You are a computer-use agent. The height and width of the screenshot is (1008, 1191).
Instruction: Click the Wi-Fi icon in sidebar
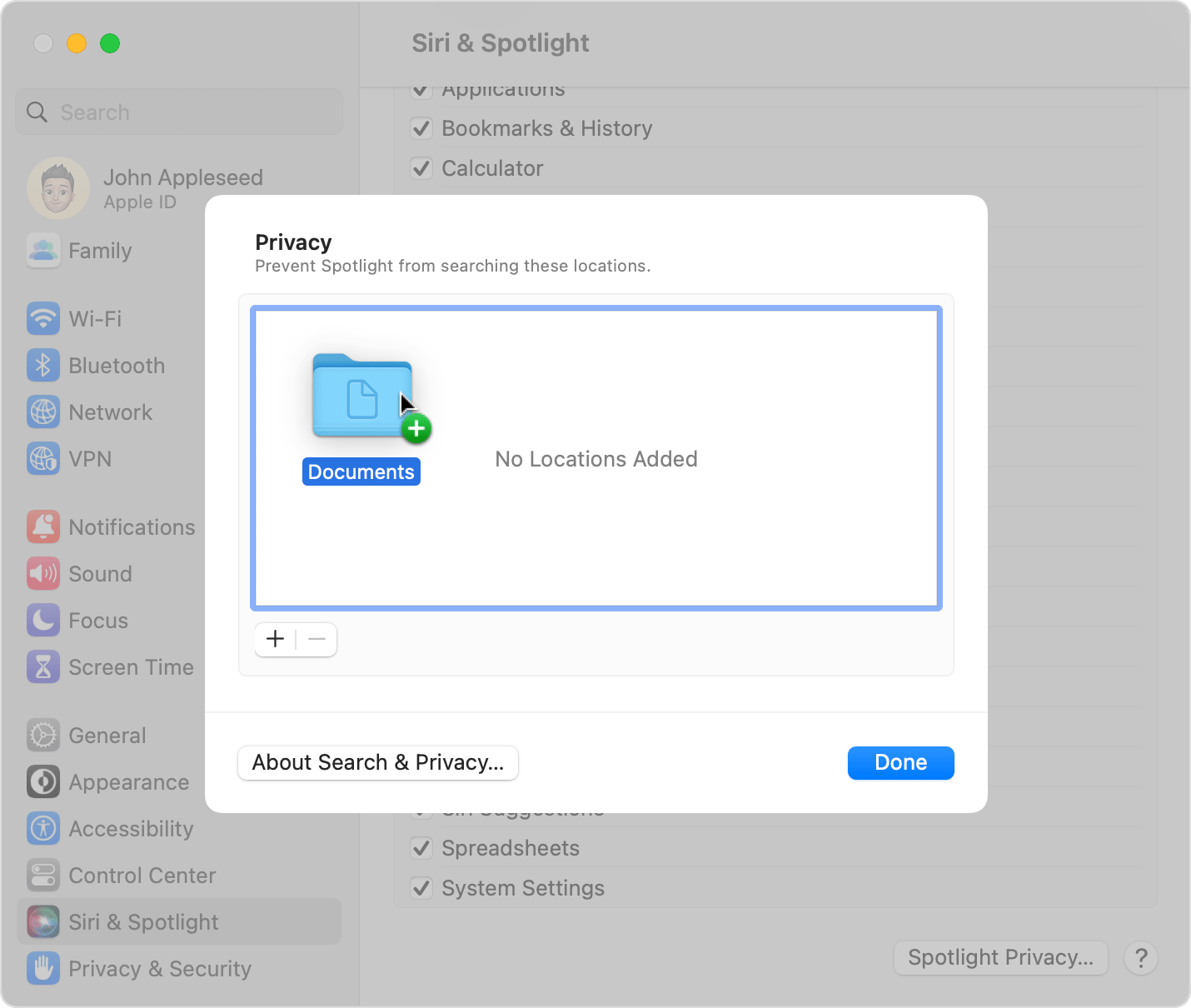point(43,318)
